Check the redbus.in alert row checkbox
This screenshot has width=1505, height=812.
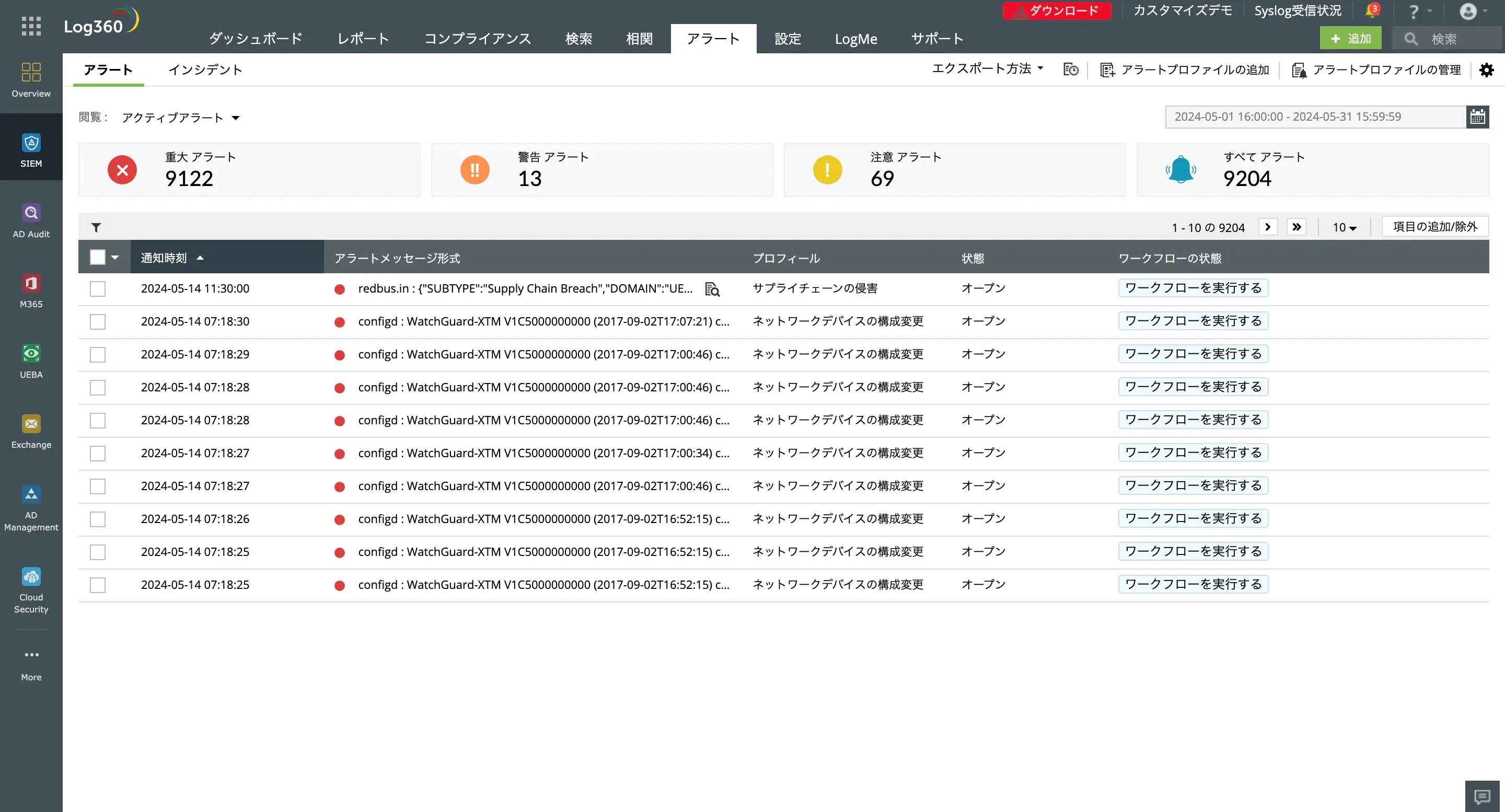click(98, 289)
